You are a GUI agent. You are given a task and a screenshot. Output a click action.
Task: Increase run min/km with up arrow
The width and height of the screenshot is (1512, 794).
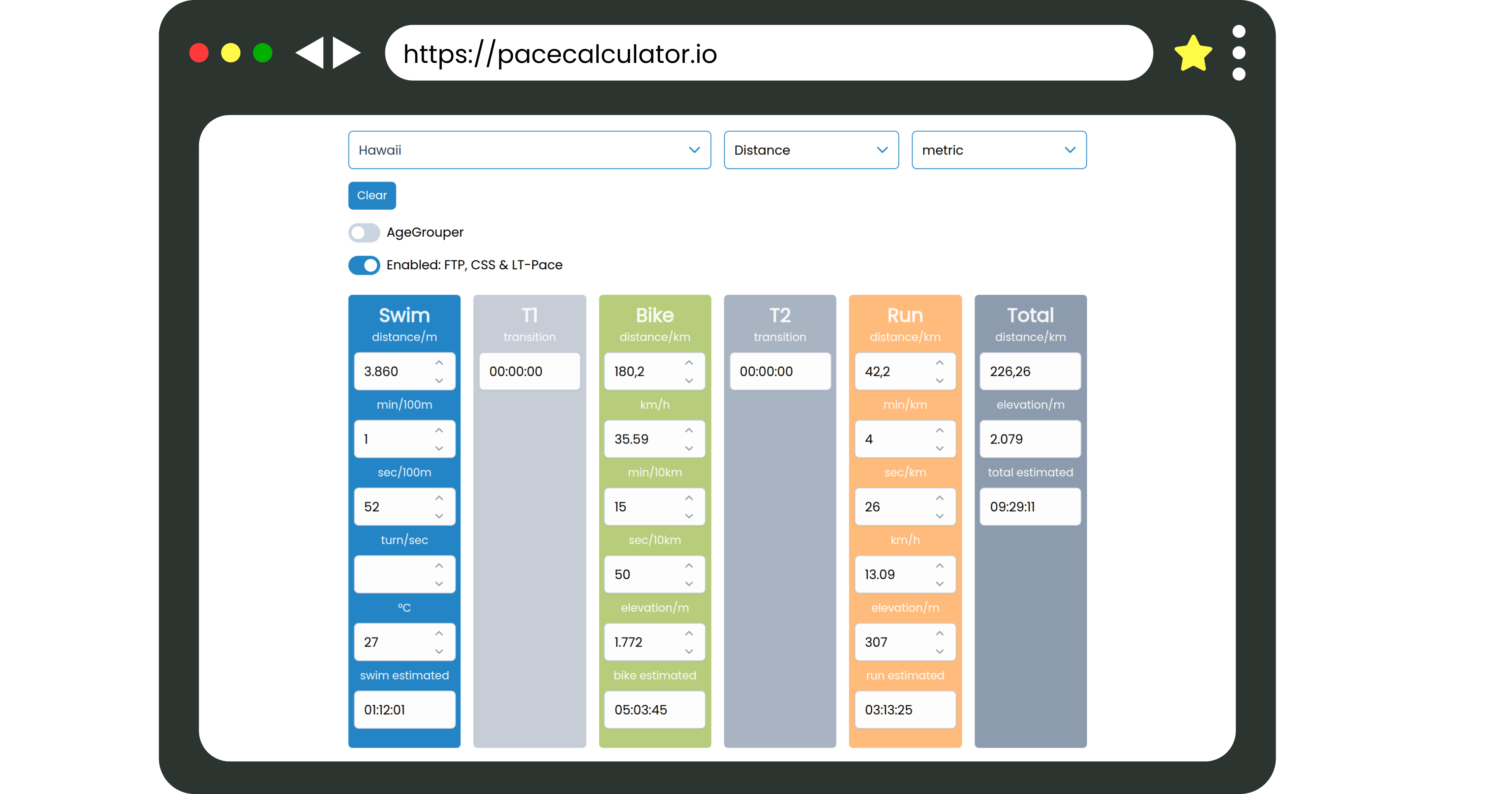940,430
